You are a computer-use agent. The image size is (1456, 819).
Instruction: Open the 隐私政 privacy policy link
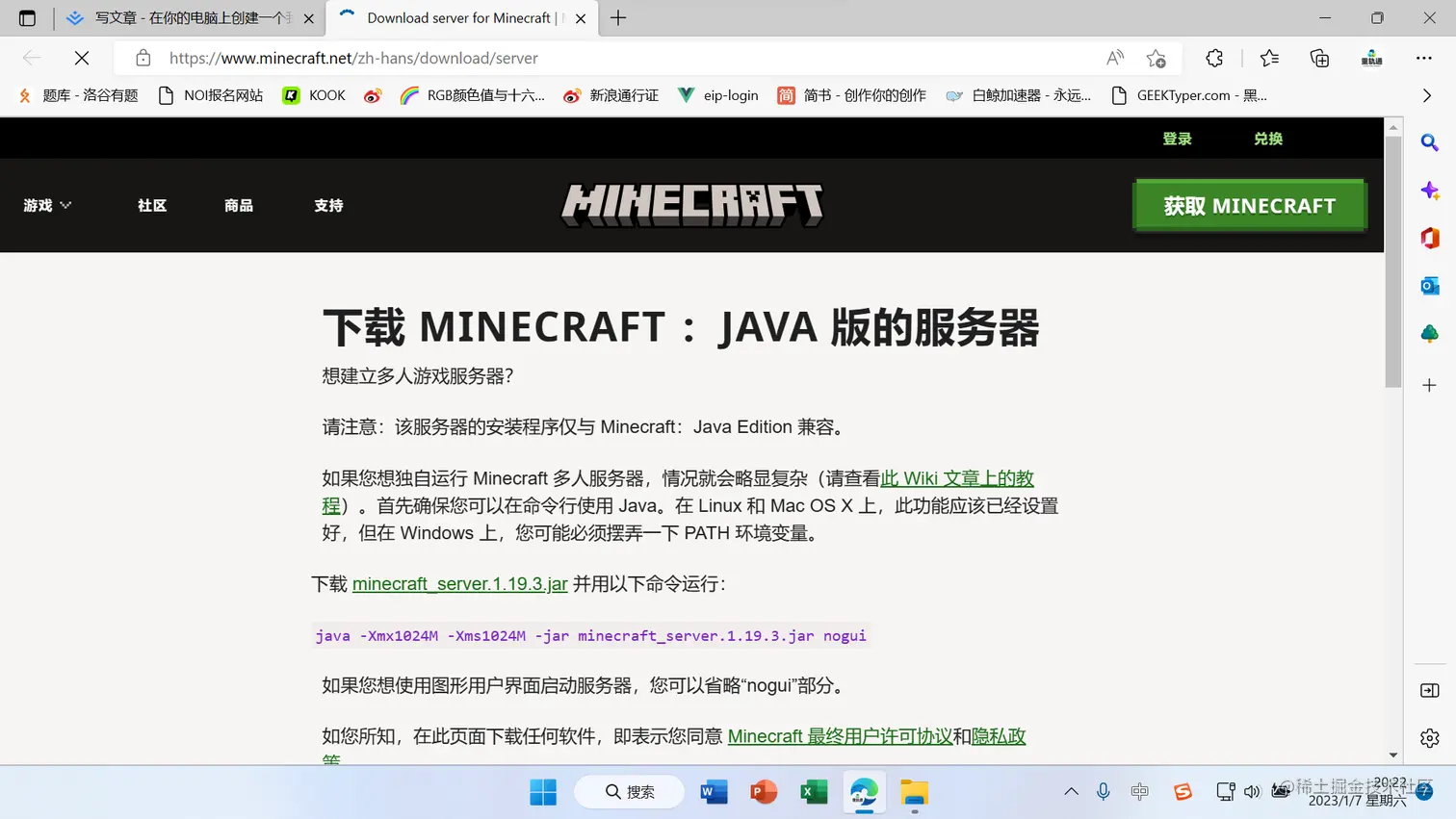point(999,736)
